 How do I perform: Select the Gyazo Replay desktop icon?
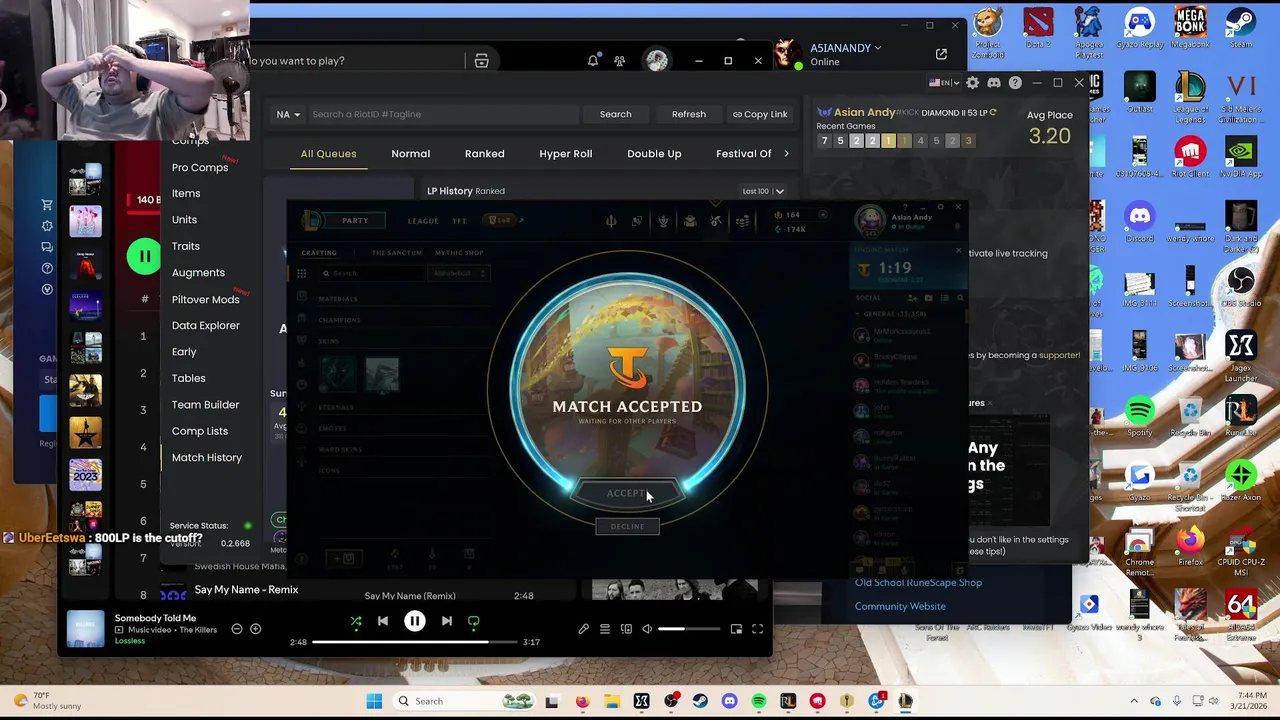click(x=1139, y=29)
